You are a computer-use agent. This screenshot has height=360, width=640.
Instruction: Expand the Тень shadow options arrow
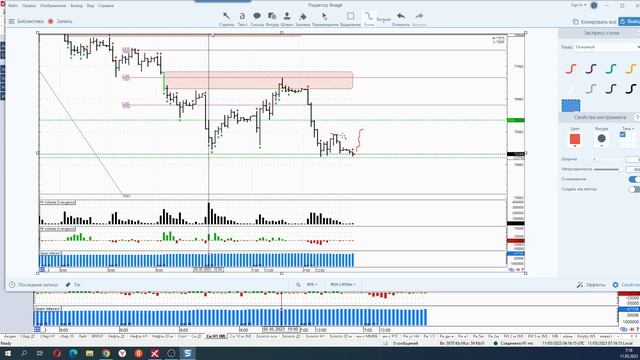point(633,129)
